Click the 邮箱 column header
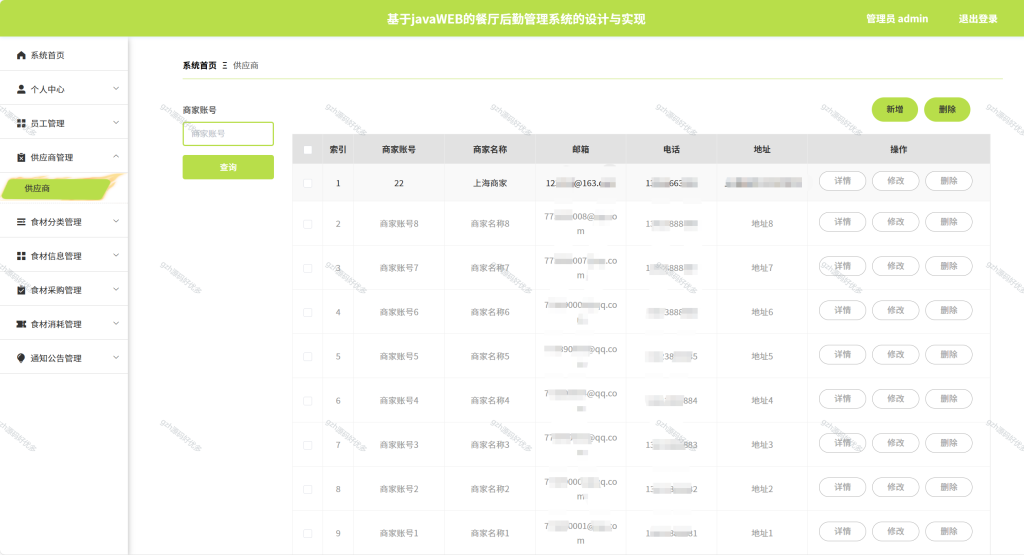Image resolution: width=1024 pixels, height=555 pixels. point(581,150)
